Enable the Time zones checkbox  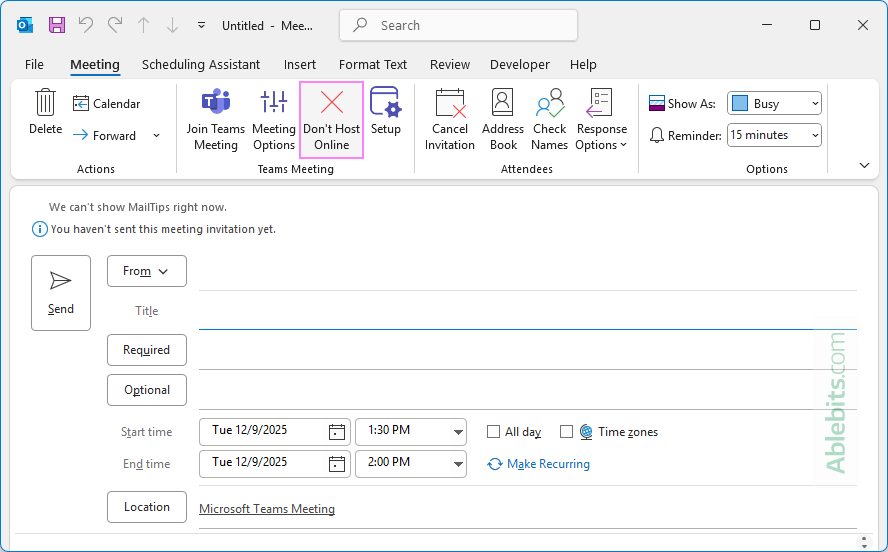tap(566, 432)
